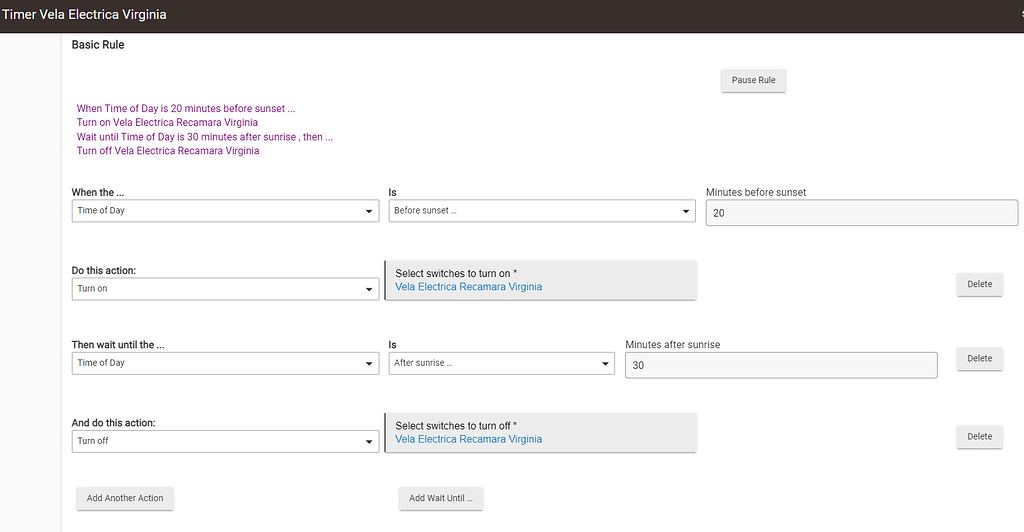Click the Pause Rule button
1024x532 pixels.
pos(753,80)
